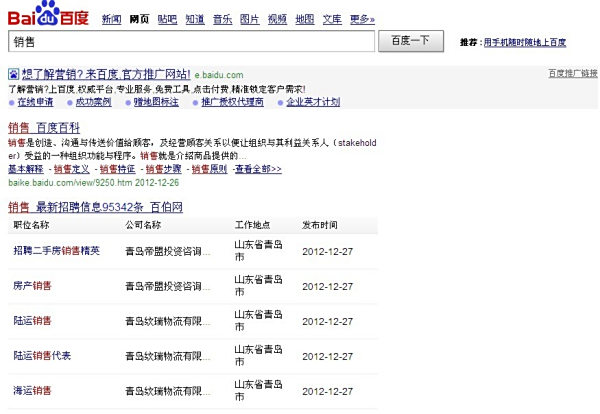Click the baike.baidu.com/view/9250.htm URL text

pos(70,183)
